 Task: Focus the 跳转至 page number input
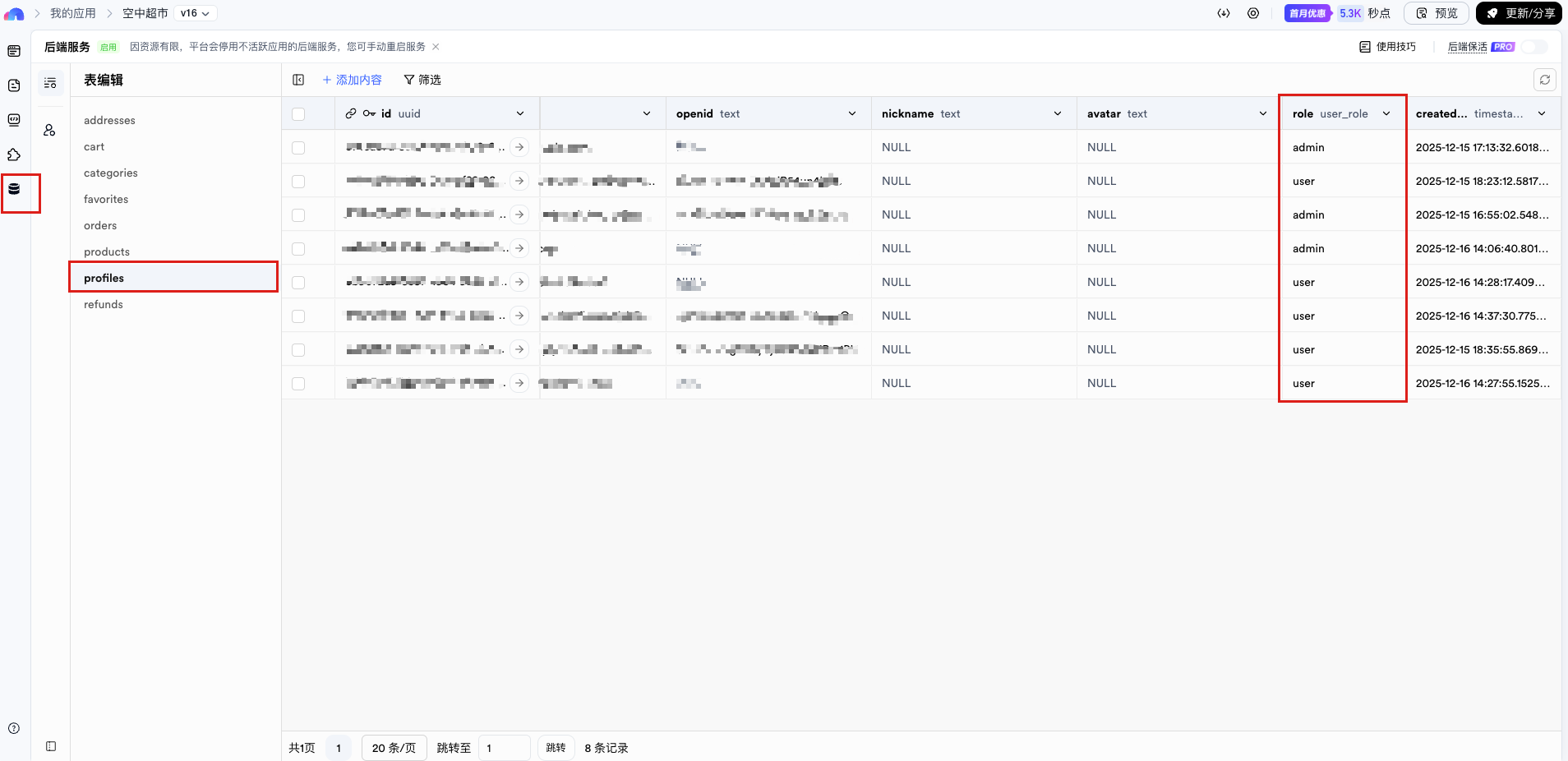click(x=504, y=748)
